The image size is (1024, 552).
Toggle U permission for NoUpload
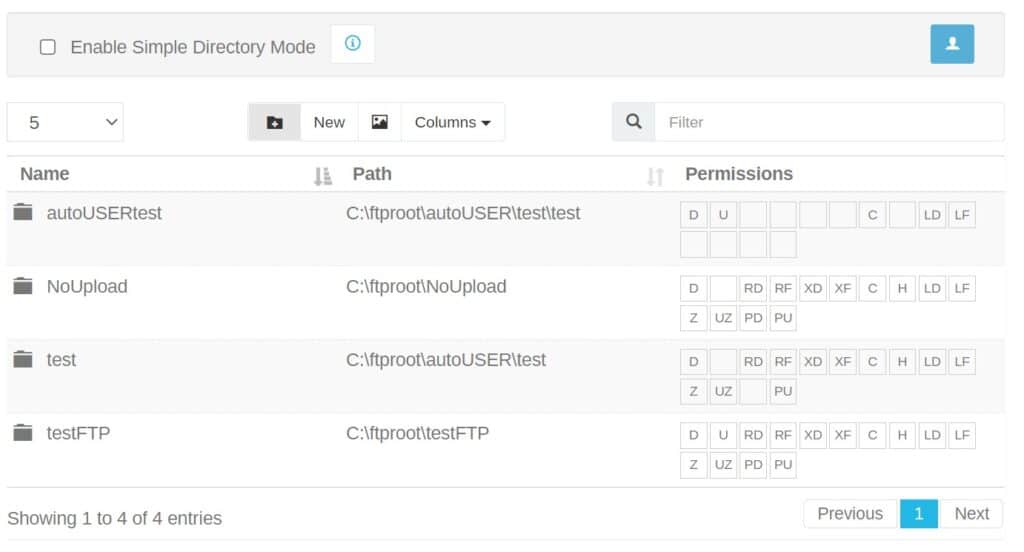[723, 288]
